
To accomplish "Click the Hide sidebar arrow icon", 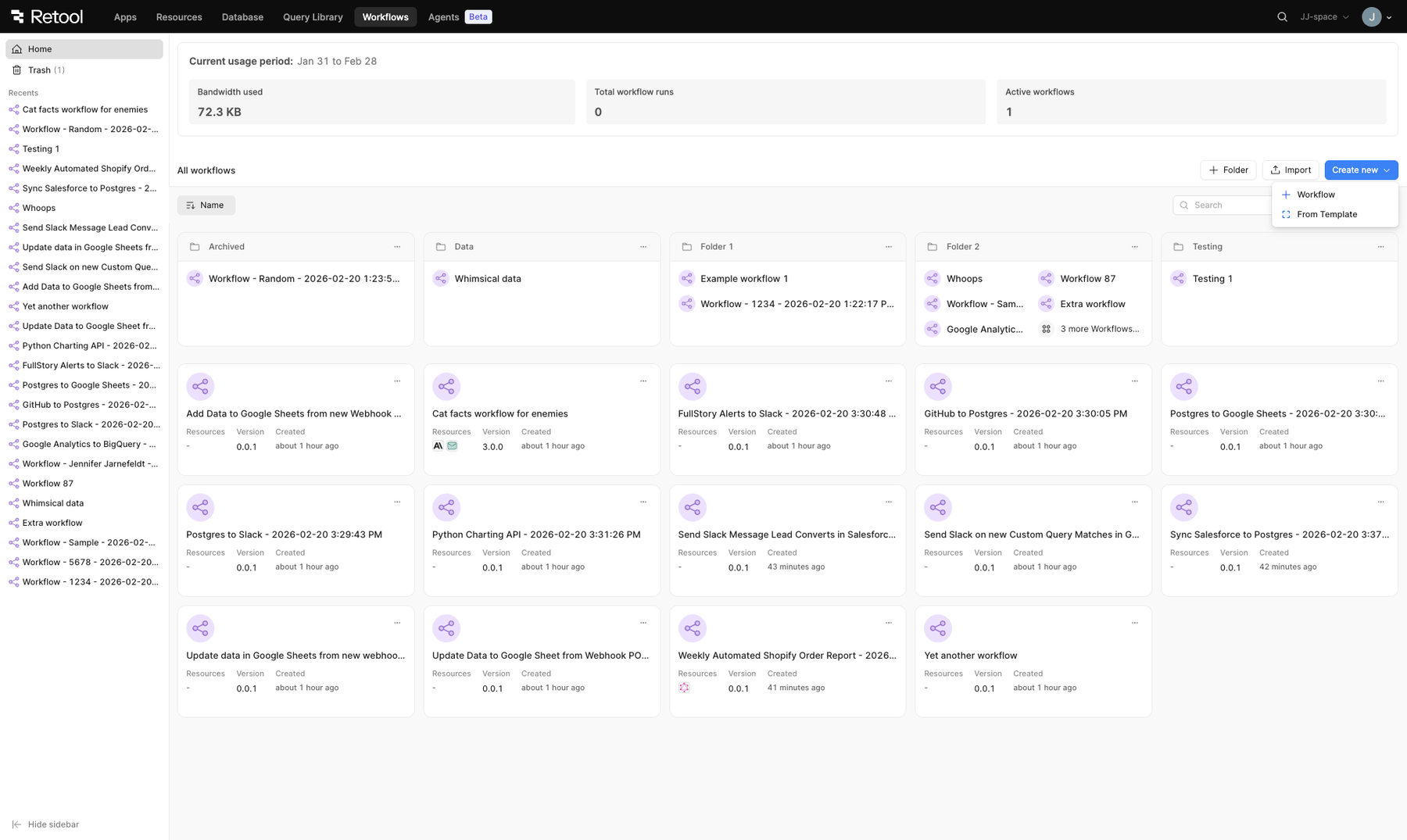I will click(16, 824).
